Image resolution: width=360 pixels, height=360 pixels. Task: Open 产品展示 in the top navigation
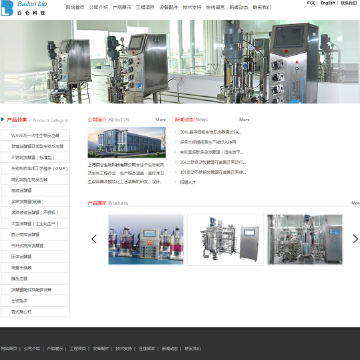122,7
